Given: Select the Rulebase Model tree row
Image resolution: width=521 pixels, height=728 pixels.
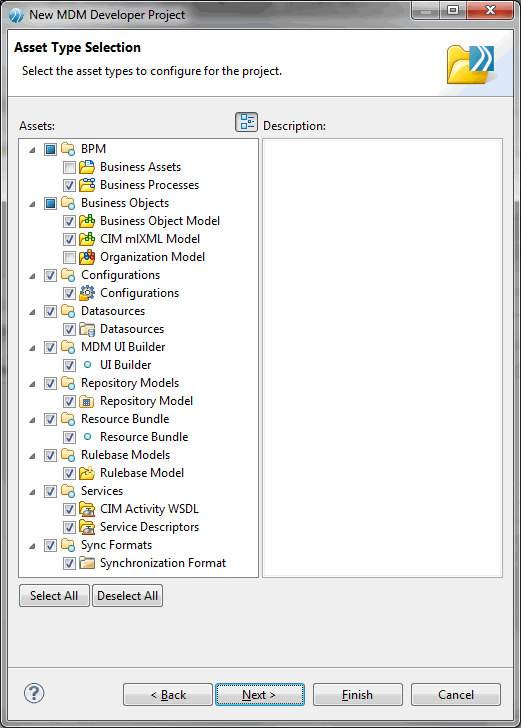Looking at the screenshot, I should [142, 473].
